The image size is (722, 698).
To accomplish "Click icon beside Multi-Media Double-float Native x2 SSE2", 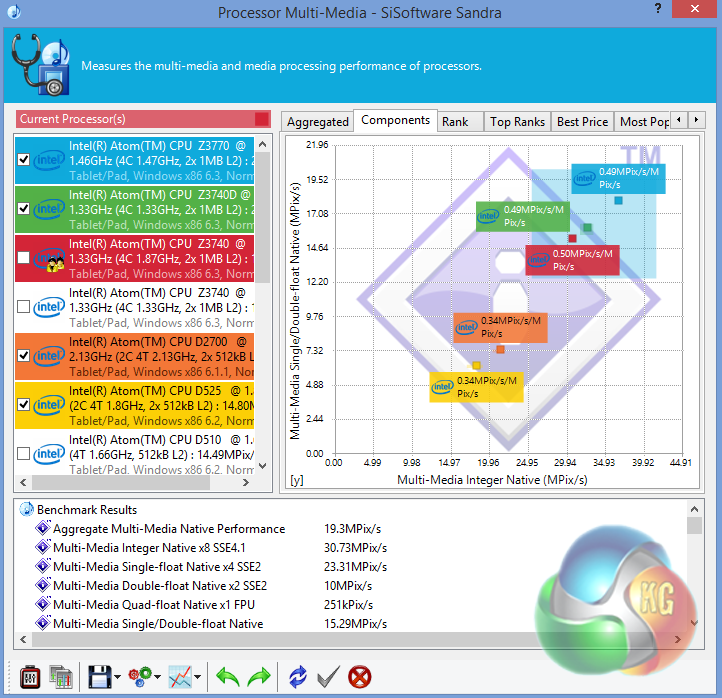I will pyautogui.click(x=43, y=585).
